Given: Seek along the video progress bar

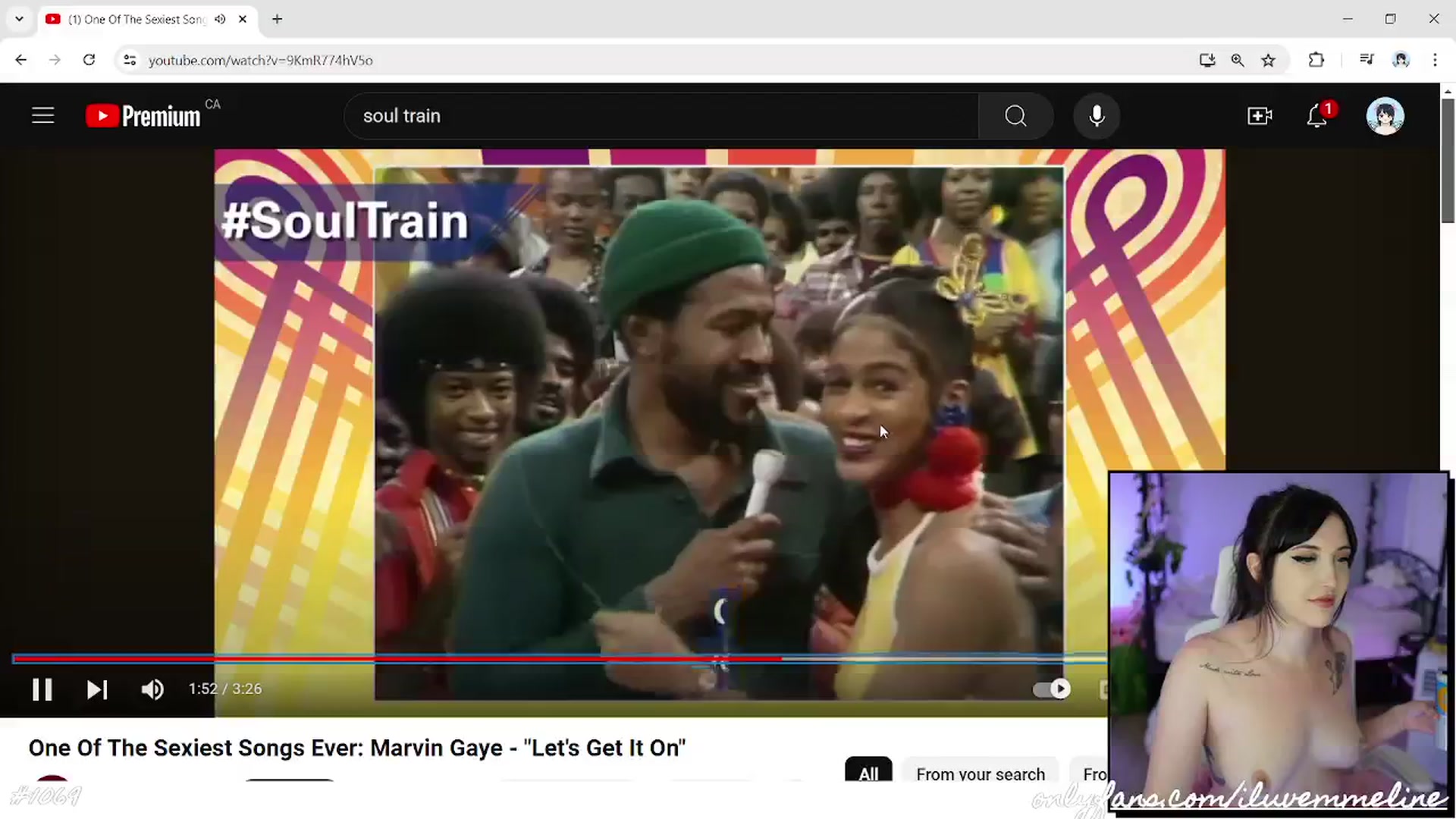Looking at the screenshot, I should point(560,659).
